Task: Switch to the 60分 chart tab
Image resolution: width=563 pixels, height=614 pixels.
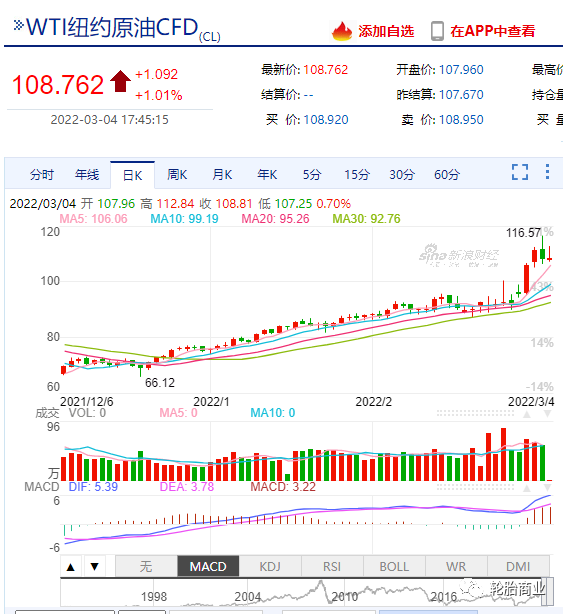Action: (x=447, y=175)
